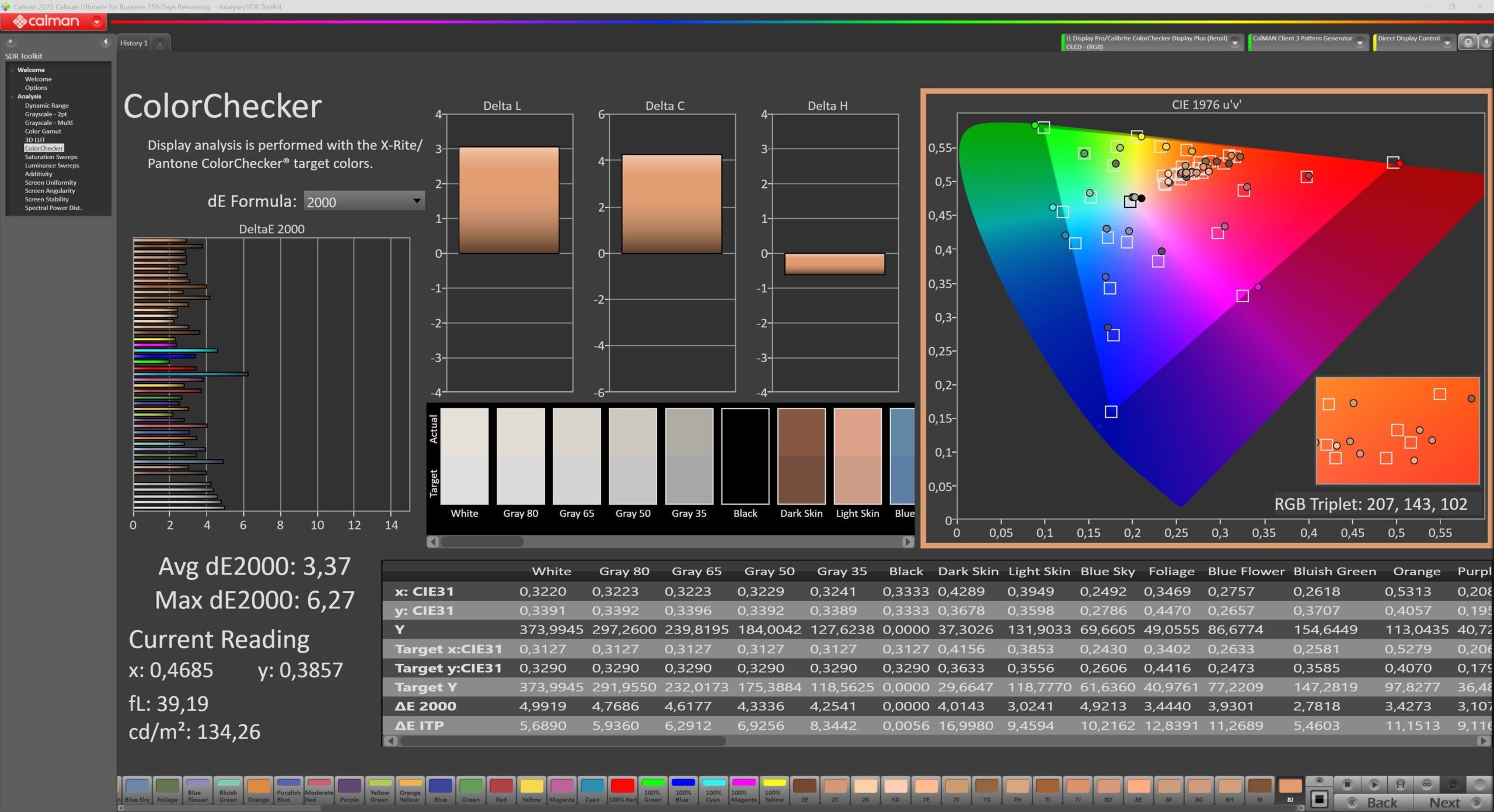
Task: Click the black/white pattern window icon
Action: pyautogui.click(x=1319, y=799)
